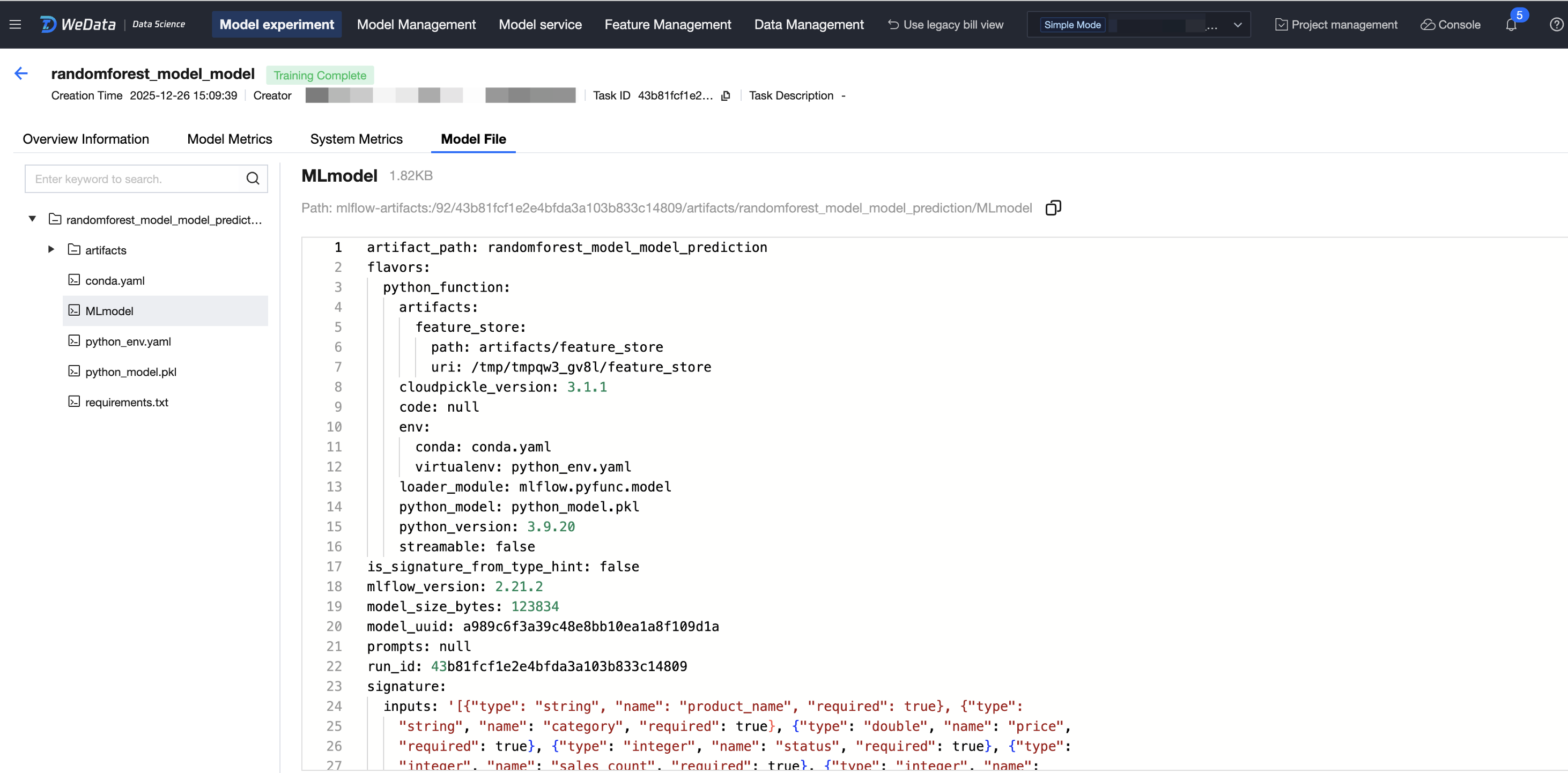Viewport: 1568px width, 773px height.
Task: Open the Console link
Action: pyautogui.click(x=1451, y=25)
